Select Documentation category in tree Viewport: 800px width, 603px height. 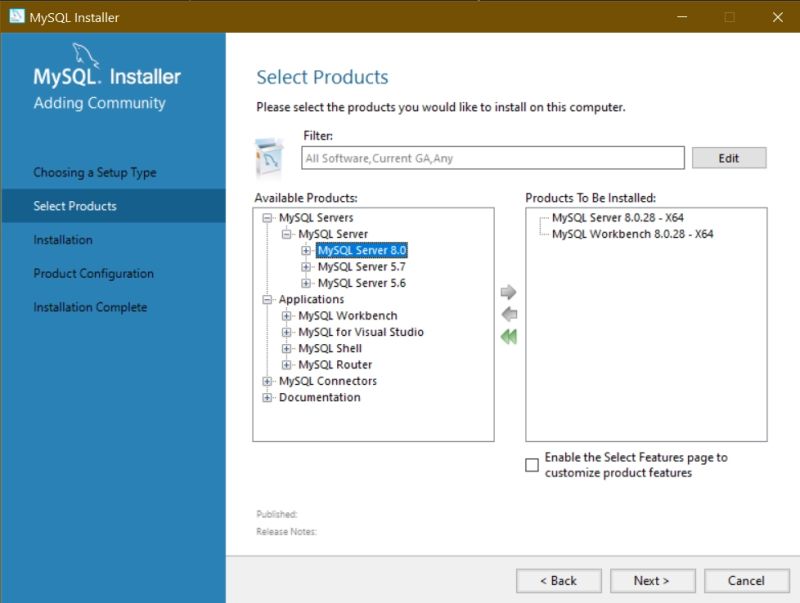[x=320, y=397]
